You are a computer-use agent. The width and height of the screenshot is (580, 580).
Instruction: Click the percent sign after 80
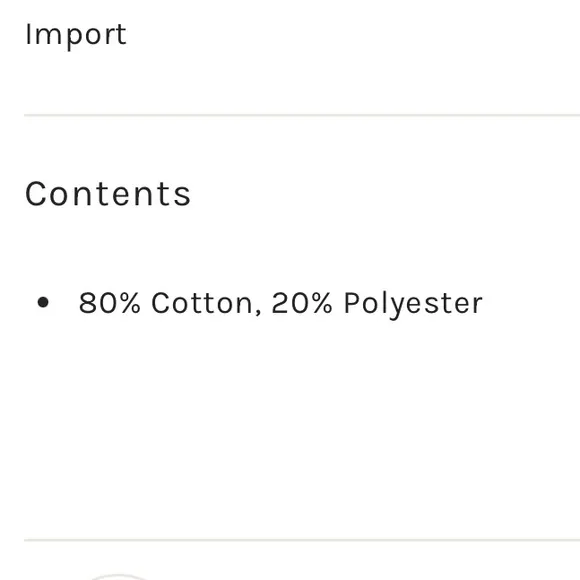click(x=129, y=303)
